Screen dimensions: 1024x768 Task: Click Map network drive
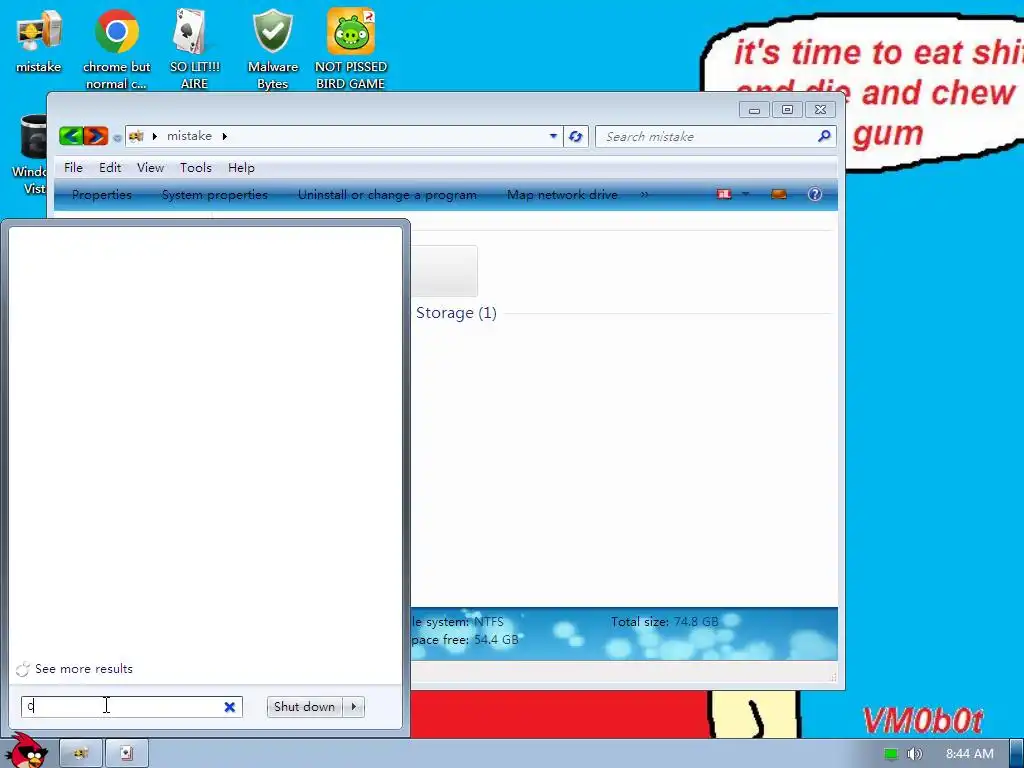562,195
